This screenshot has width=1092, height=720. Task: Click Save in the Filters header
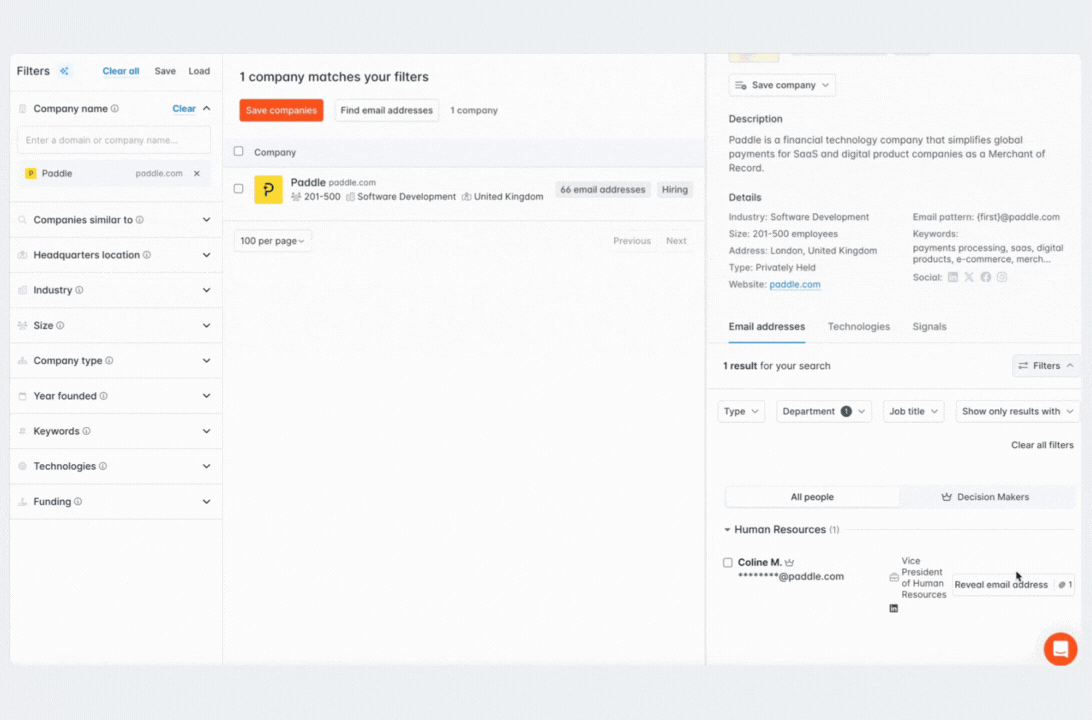tap(165, 71)
